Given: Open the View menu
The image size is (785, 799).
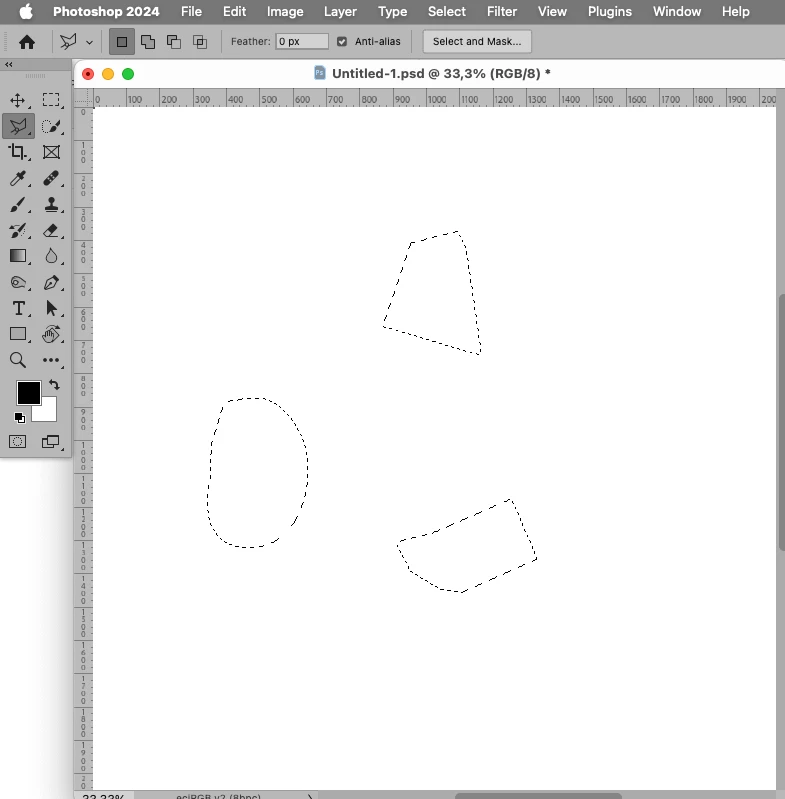Looking at the screenshot, I should 552,11.
